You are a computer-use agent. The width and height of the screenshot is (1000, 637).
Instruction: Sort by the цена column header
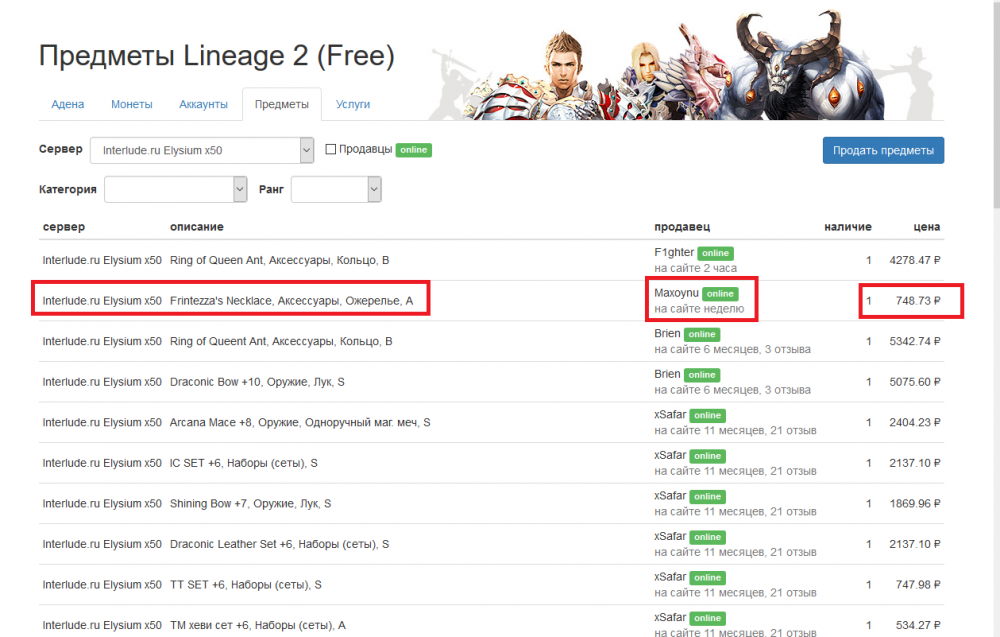926,227
